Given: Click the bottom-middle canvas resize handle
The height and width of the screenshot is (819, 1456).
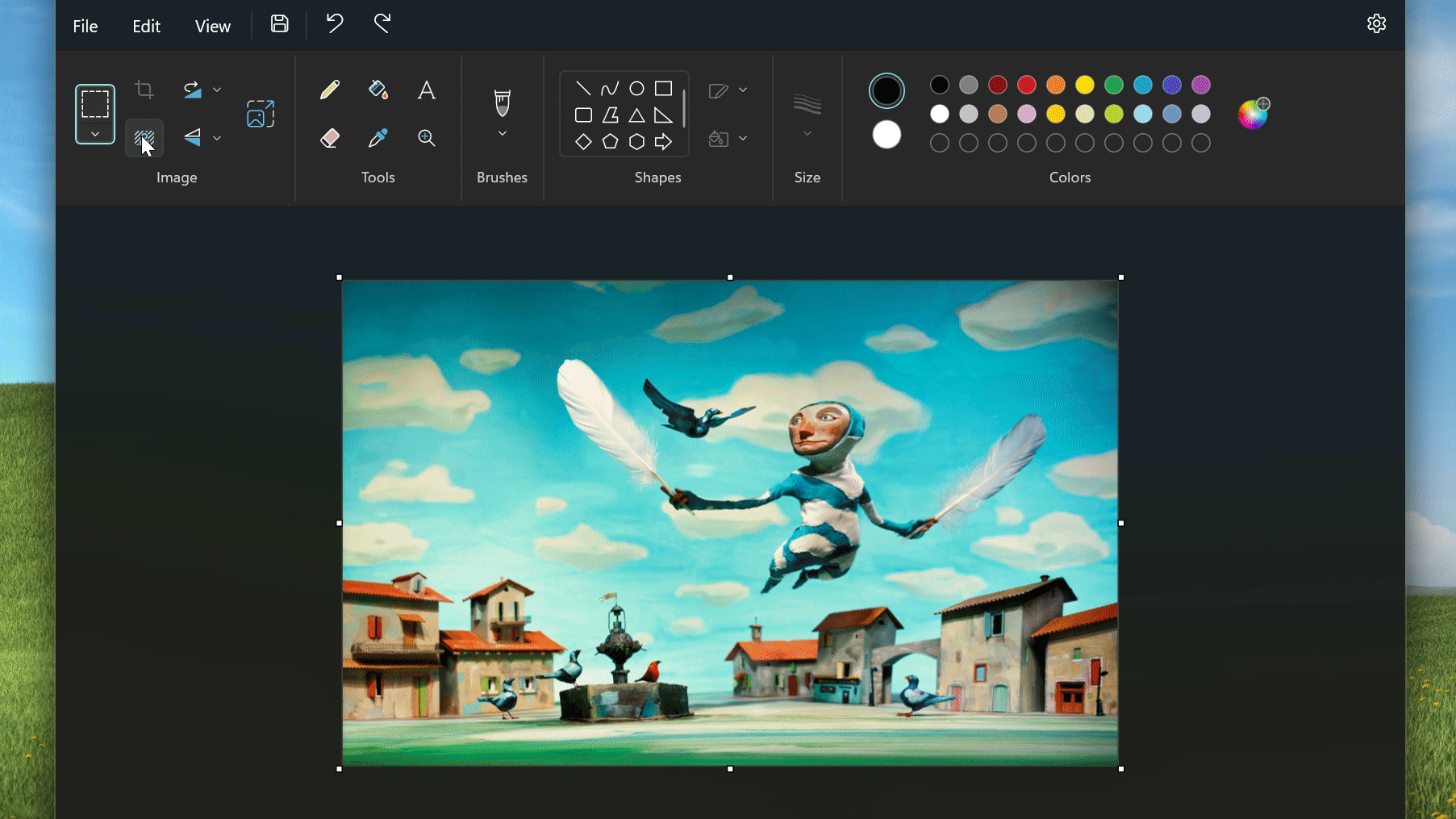Looking at the screenshot, I should pyautogui.click(x=730, y=769).
